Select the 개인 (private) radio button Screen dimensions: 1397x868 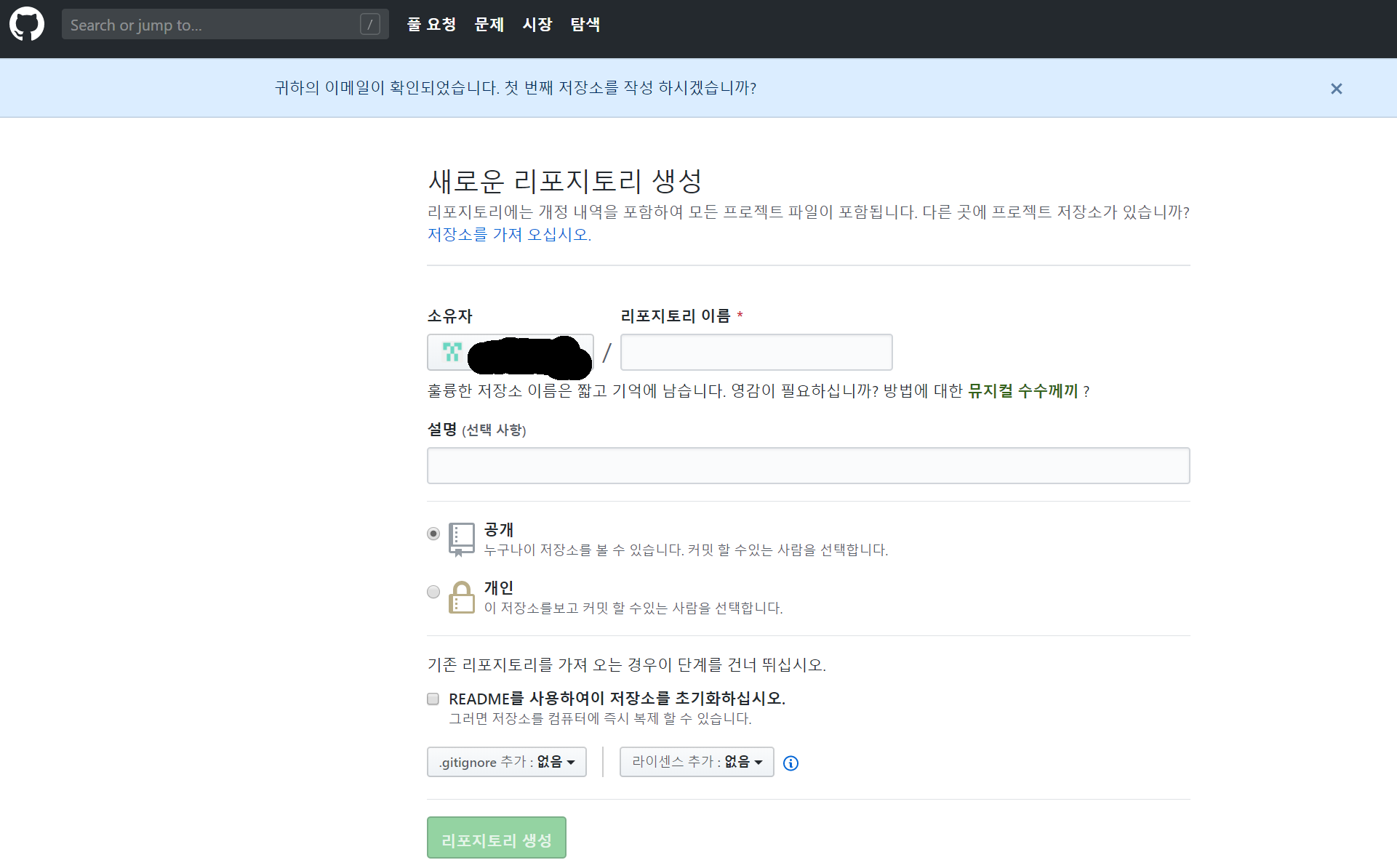click(433, 592)
